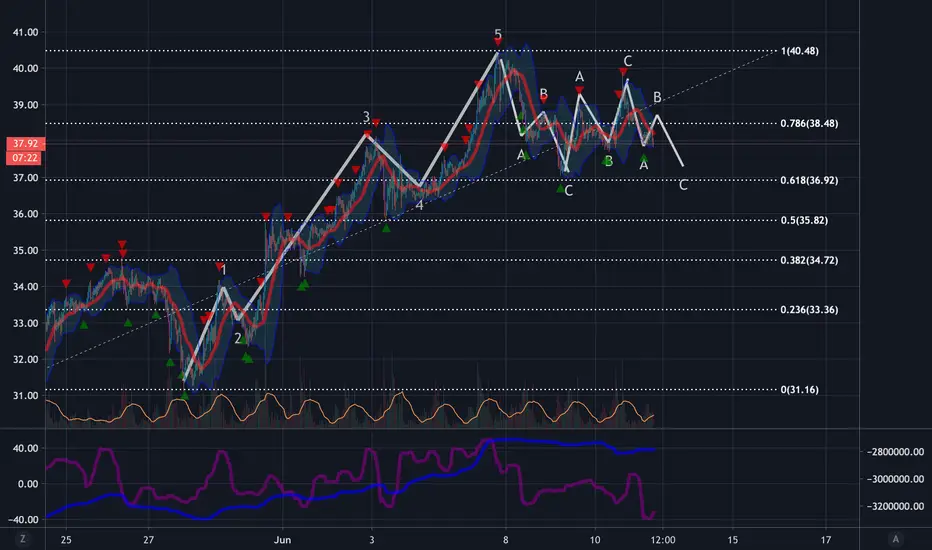Click the Jun label on time axis
The height and width of the screenshot is (550, 932).
click(x=282, y=540)
